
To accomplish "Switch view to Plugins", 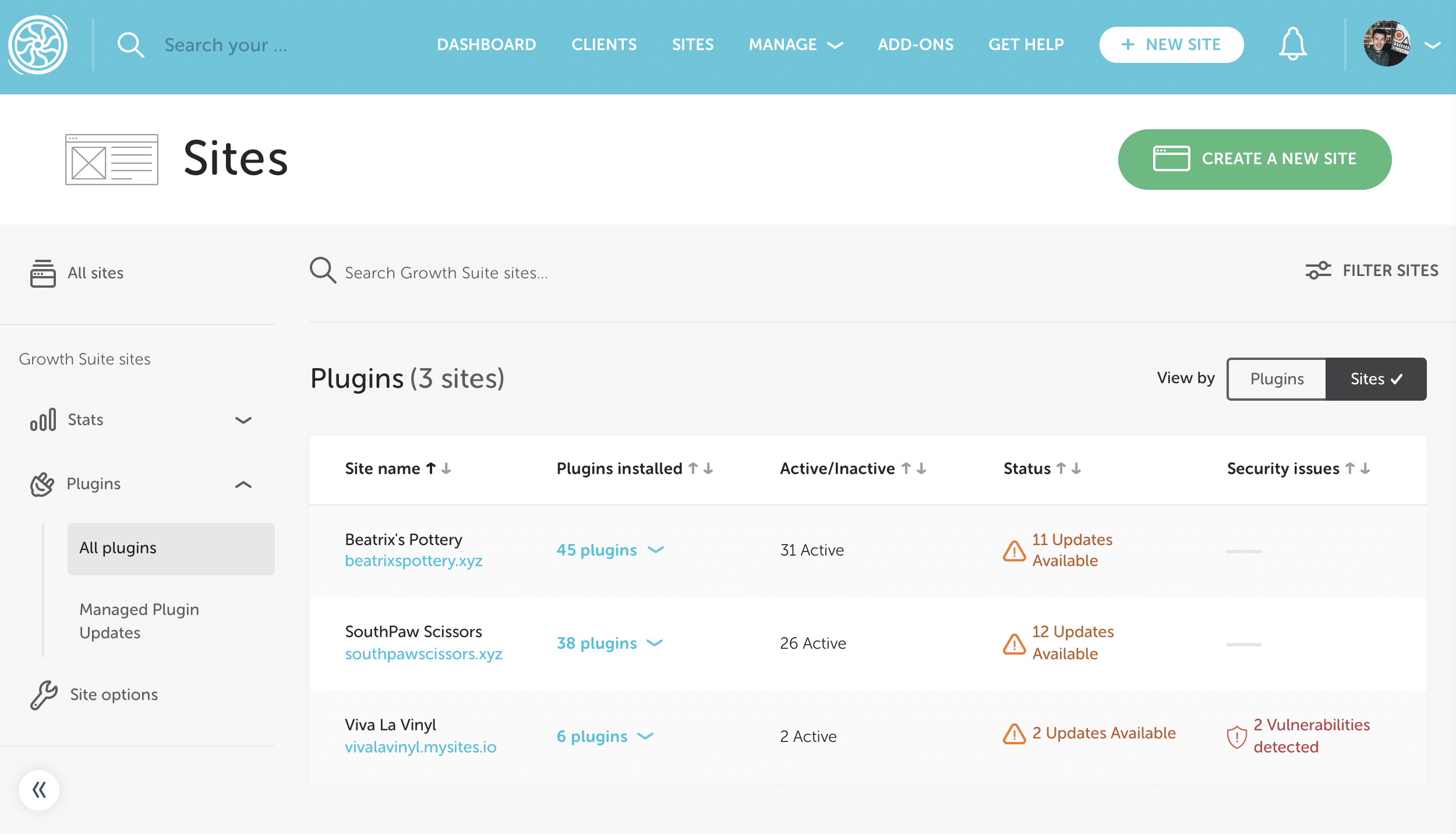I will click(x=1277, y=379).
